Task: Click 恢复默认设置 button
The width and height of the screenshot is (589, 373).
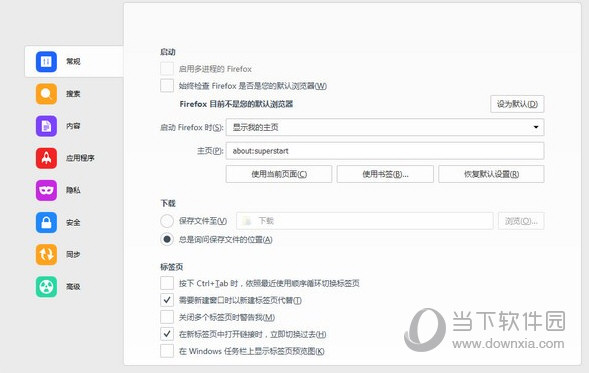Action: pos(491,174)
